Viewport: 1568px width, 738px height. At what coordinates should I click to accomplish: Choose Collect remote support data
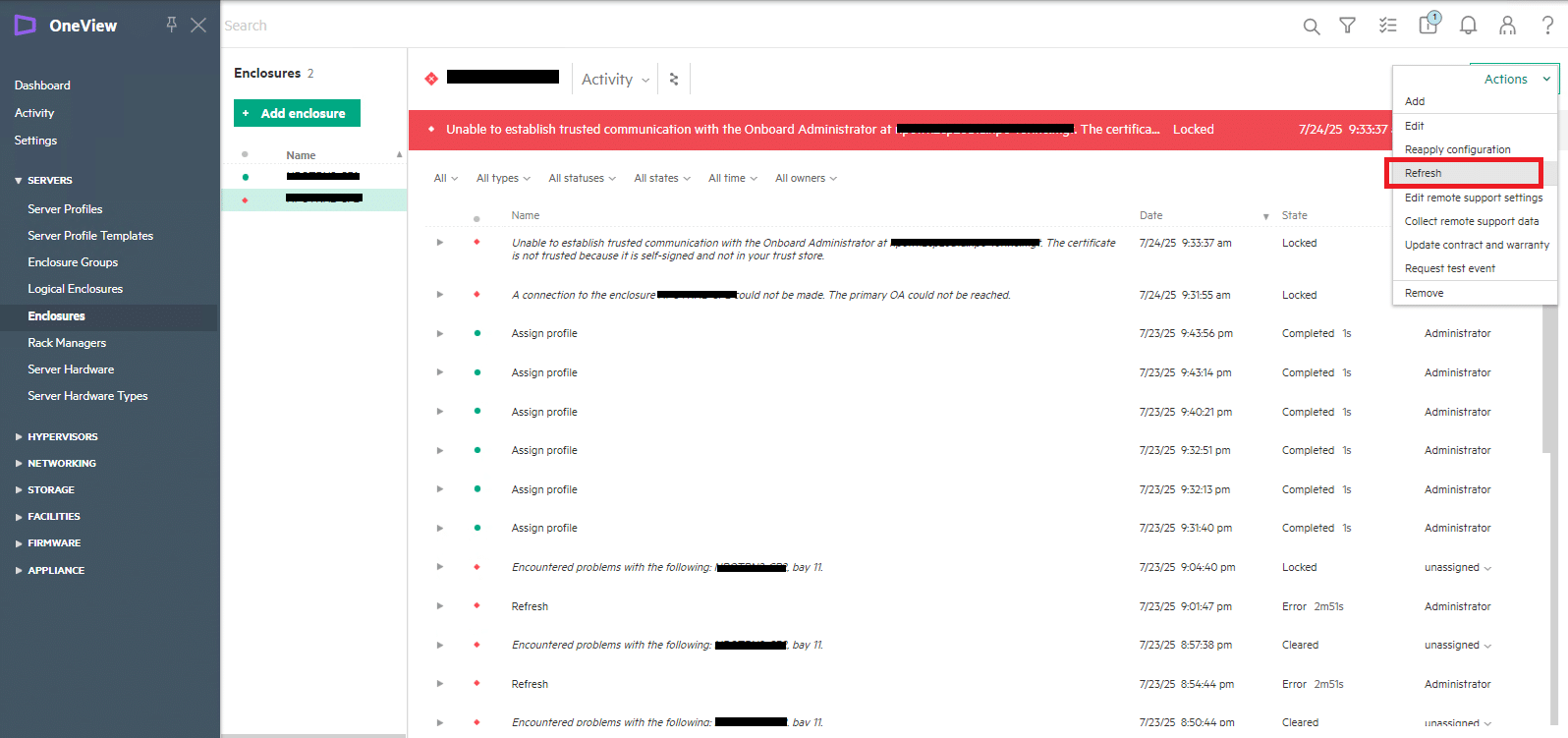tap(1471, 221)
